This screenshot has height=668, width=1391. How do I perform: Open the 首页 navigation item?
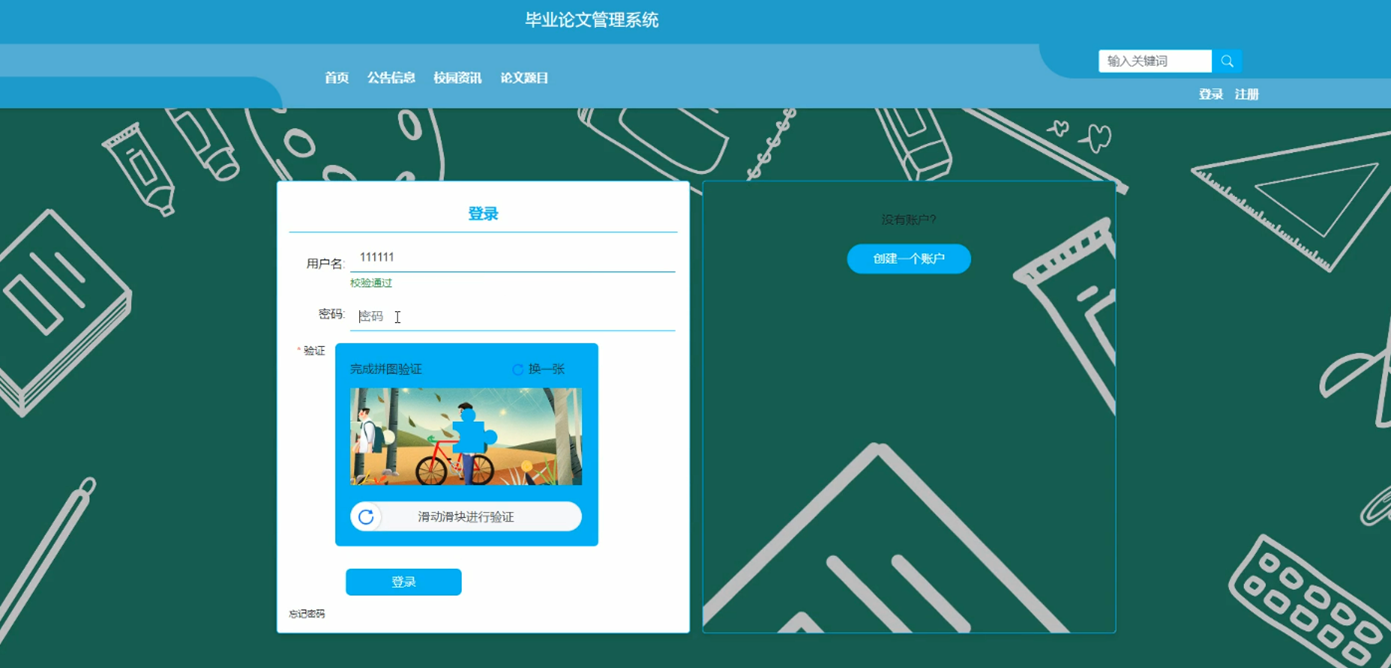click(337, 78)
